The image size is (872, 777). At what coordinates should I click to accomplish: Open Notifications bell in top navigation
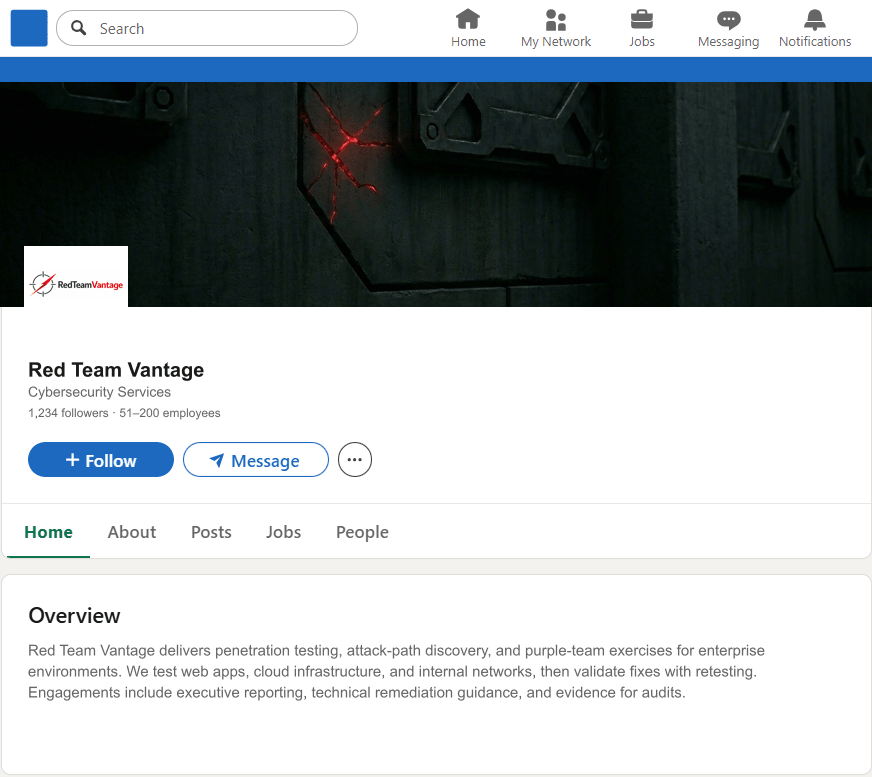[x=815, y=29]
